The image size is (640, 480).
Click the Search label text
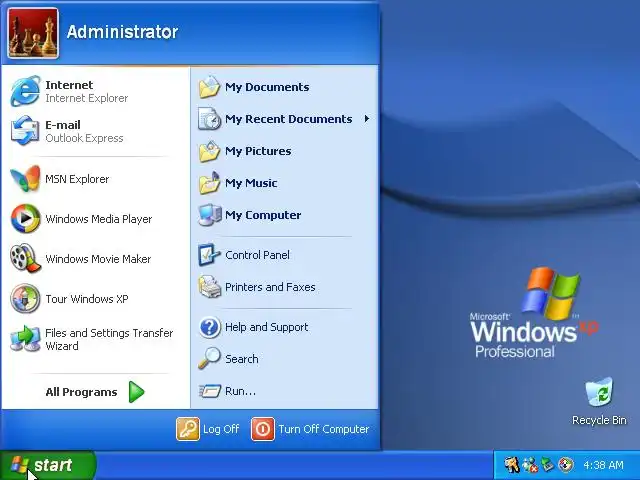(x=242, y=359)
